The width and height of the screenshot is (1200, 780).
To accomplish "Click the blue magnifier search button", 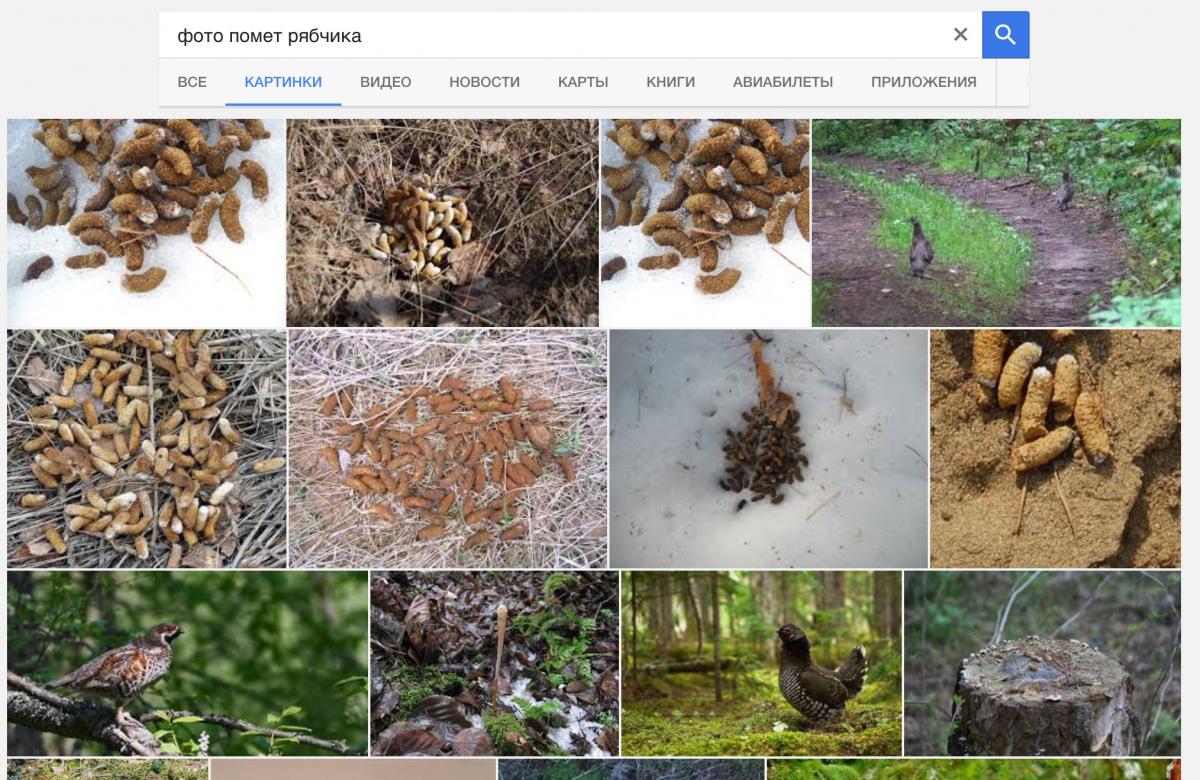I will coord(1005,35).
